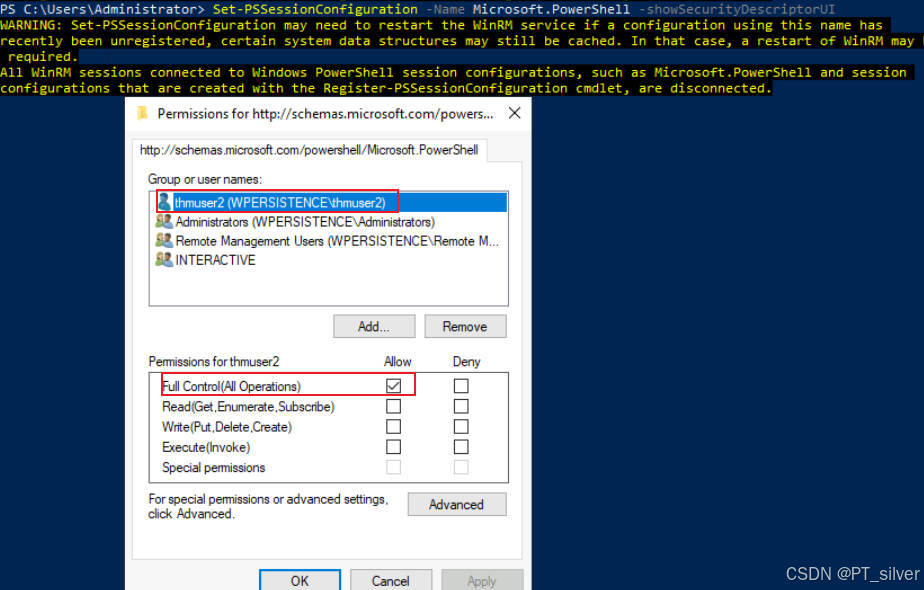Check Deny for Write(Put,Delete,Create)
Image resolution: width=924 pixels, height=590 pixels.
coord(461,427)
